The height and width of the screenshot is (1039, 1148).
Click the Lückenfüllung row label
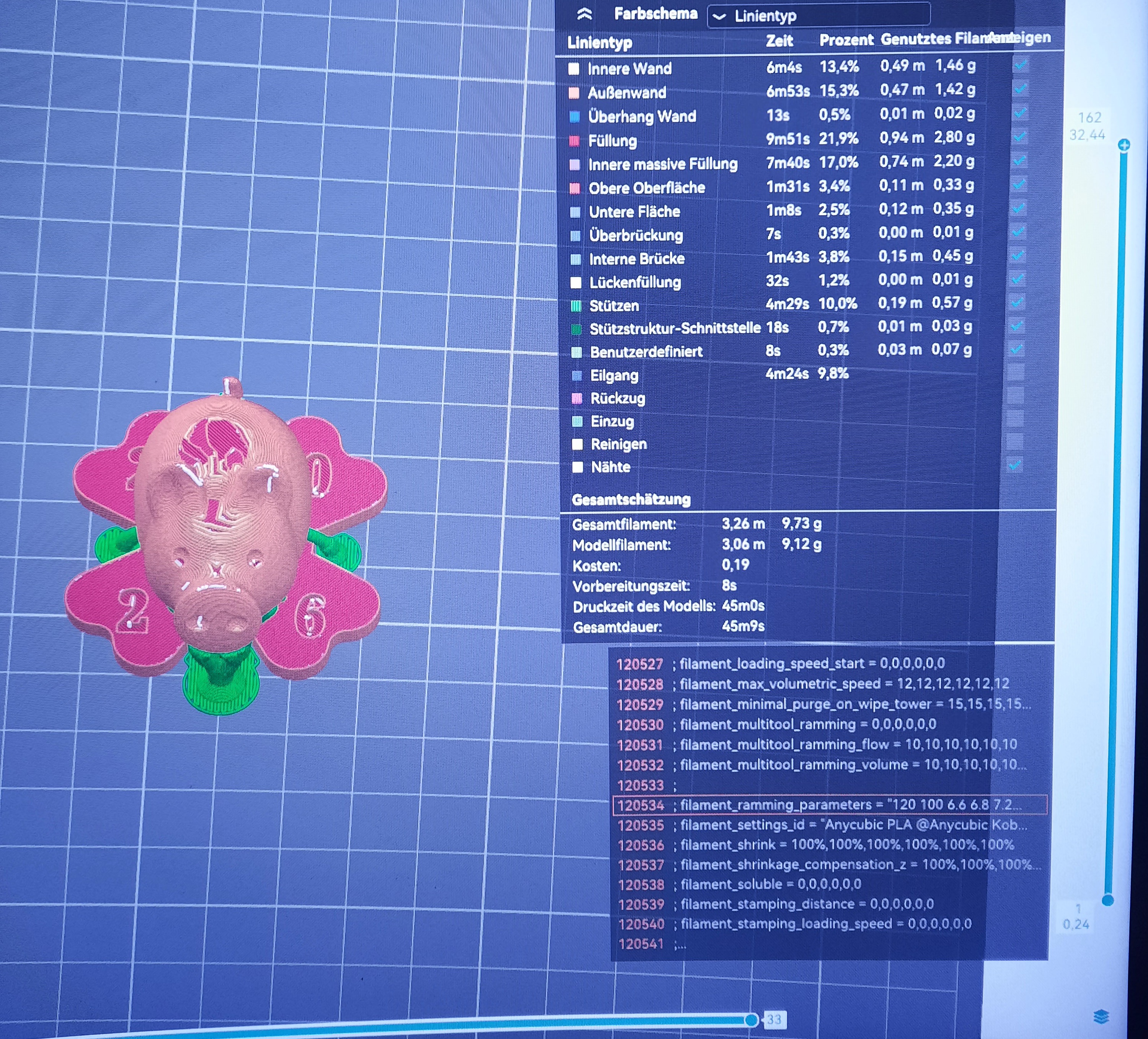point(635,282)
